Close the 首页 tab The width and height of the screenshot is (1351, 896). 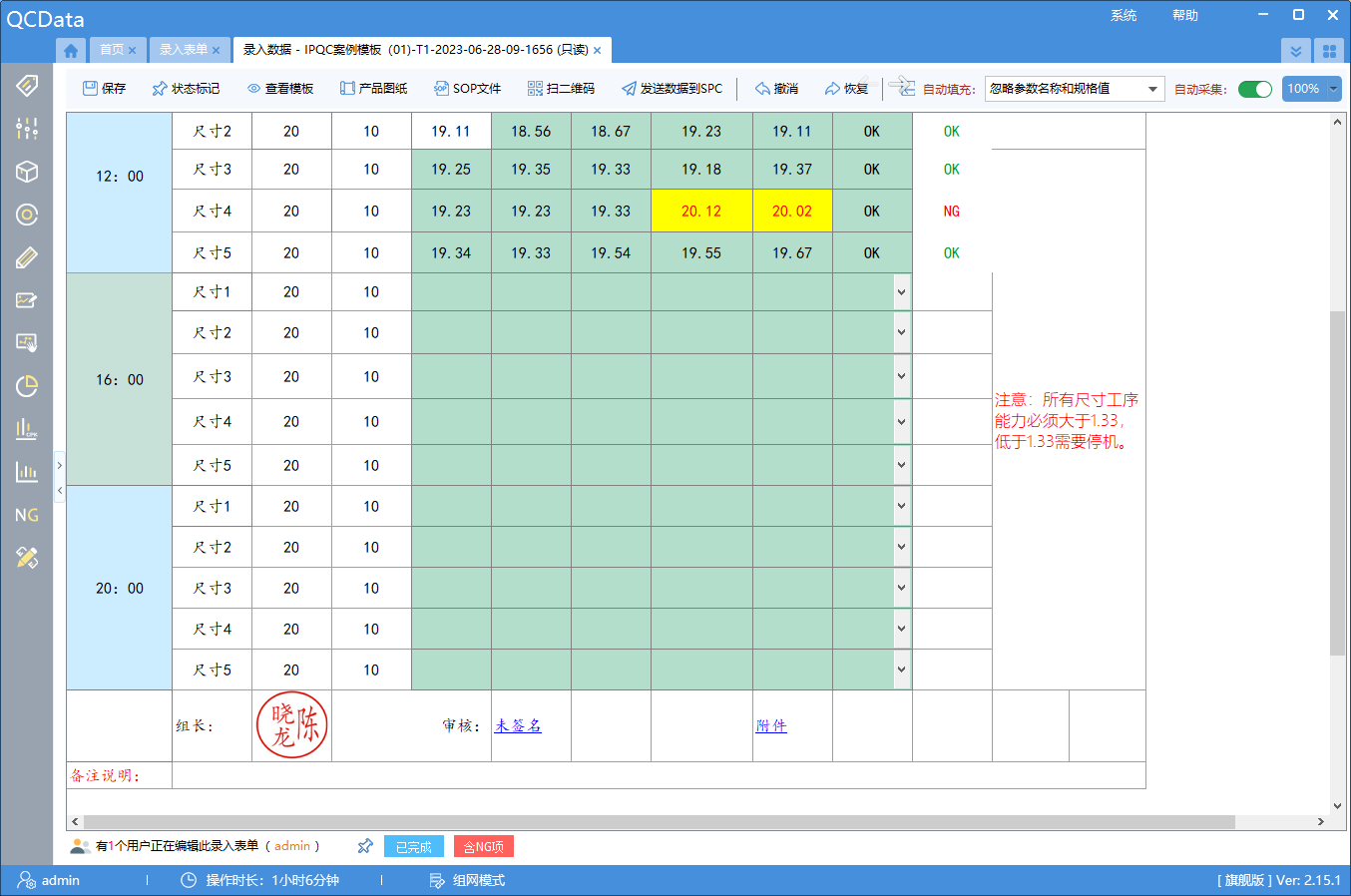[132, 50]
